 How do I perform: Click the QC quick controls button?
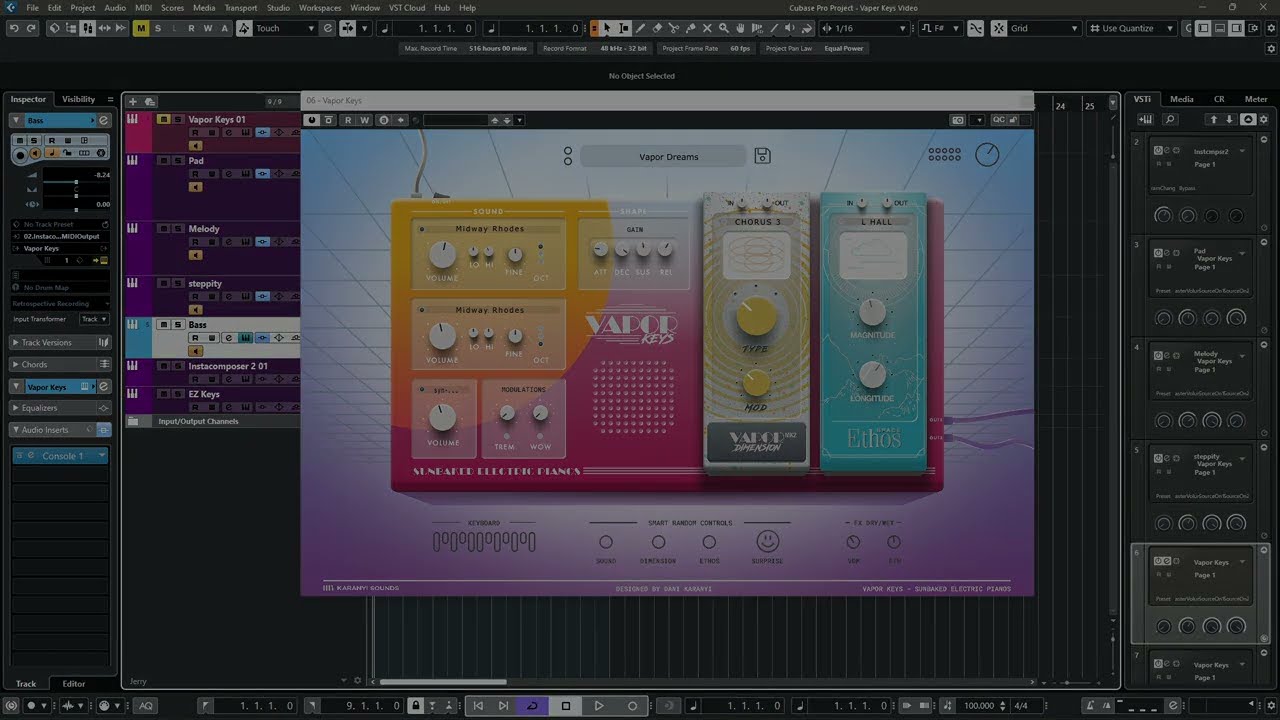pos(999,120)
